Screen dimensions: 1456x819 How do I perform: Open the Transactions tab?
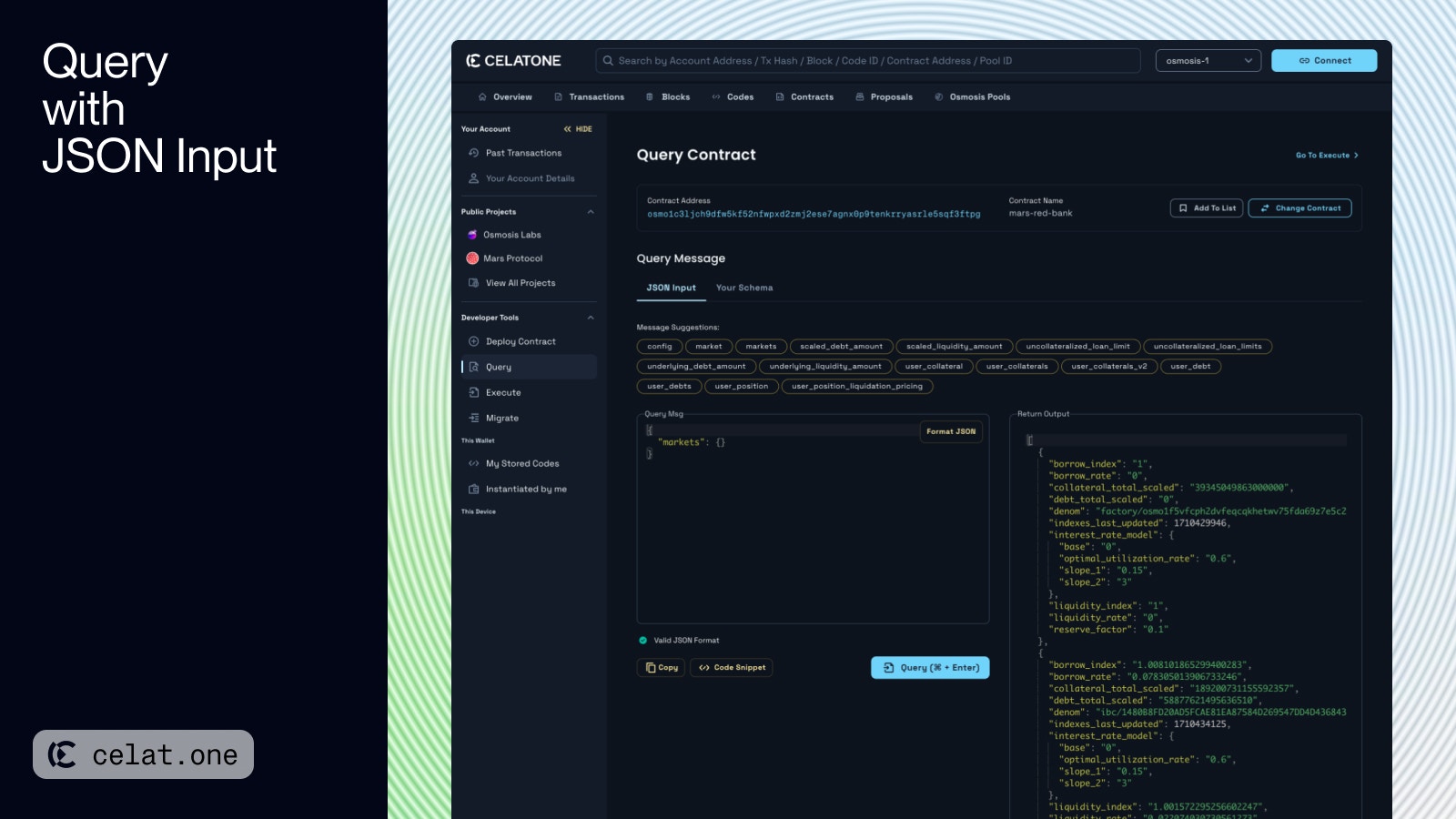[590, 96]
